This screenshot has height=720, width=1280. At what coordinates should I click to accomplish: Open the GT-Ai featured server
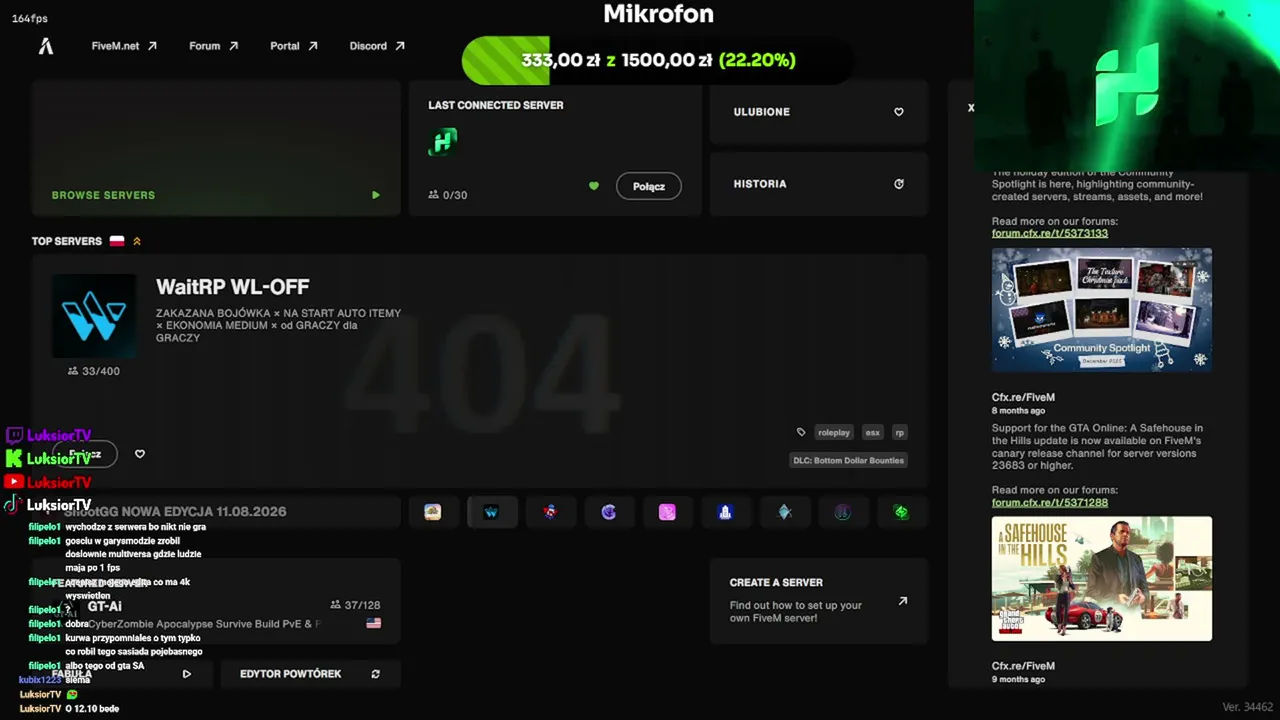pos(216,601)
